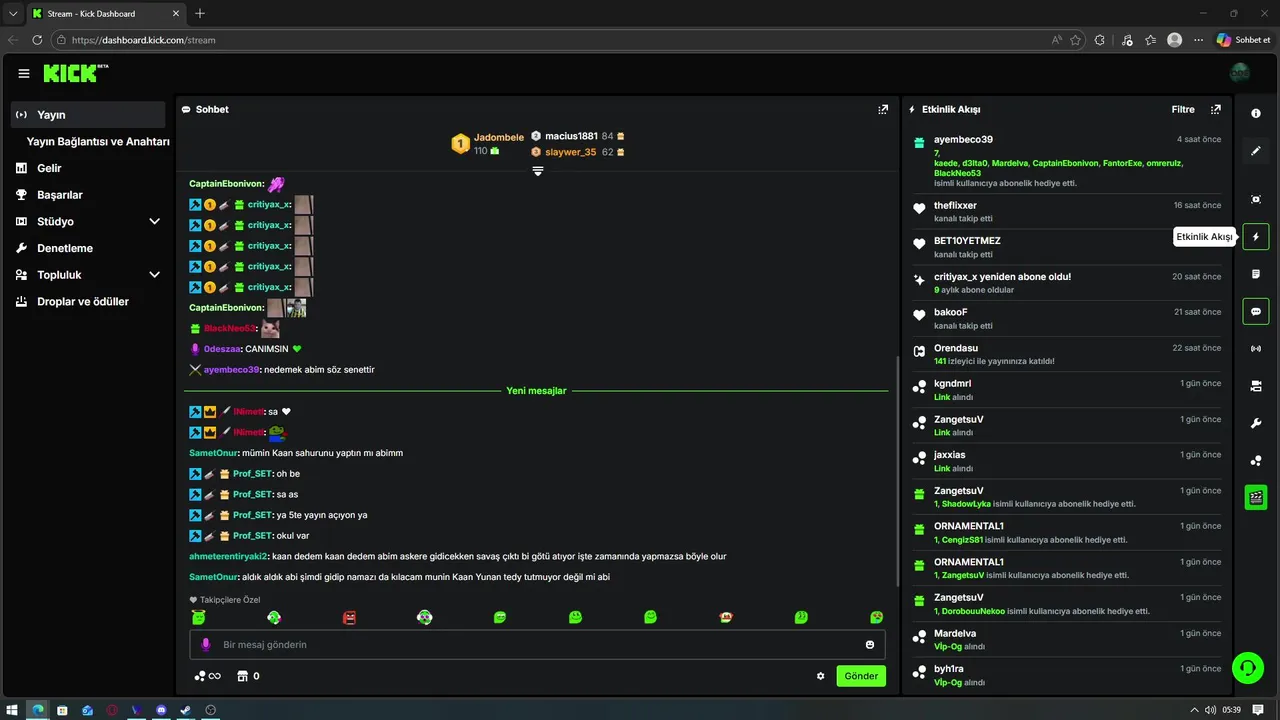Open the Filtre option in activity feed

(1183, 109)
